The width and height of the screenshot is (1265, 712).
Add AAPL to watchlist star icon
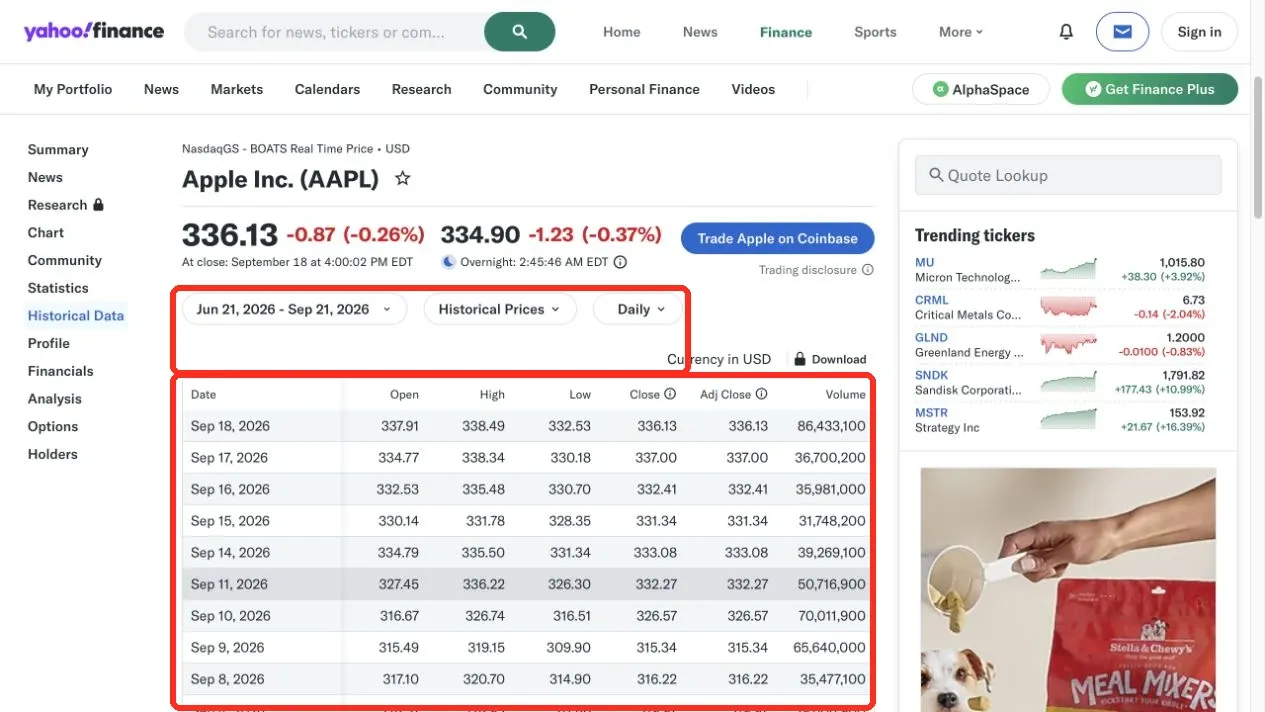402,179
